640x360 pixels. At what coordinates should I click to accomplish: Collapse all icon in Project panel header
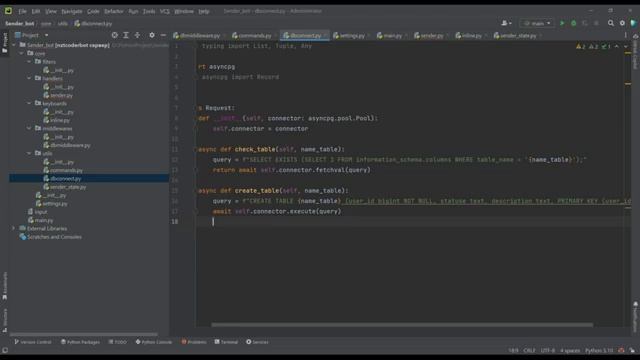(137, 35)
